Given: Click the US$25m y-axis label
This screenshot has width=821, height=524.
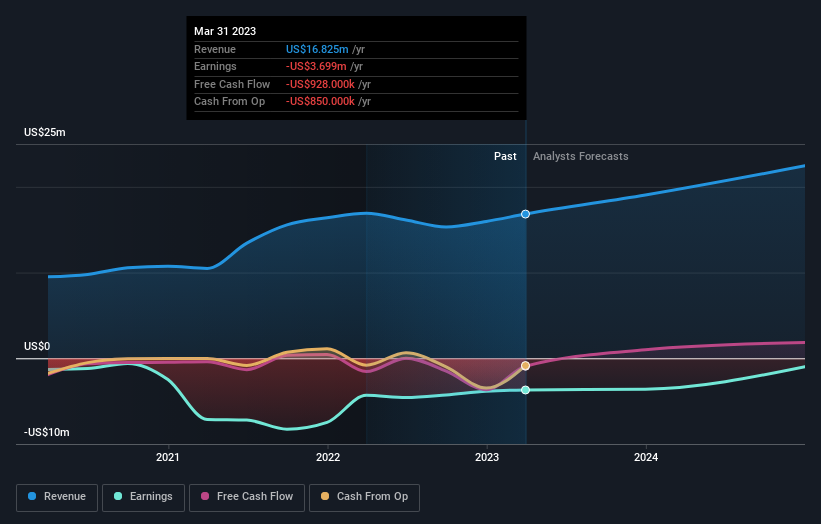Looking at the screenshot, I should point(45,132).
